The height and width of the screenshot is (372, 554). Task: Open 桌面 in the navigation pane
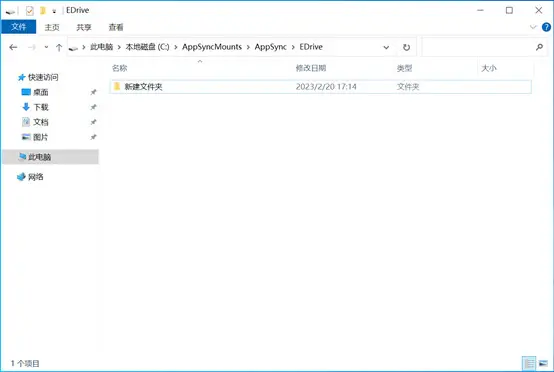tap(41, 93)
